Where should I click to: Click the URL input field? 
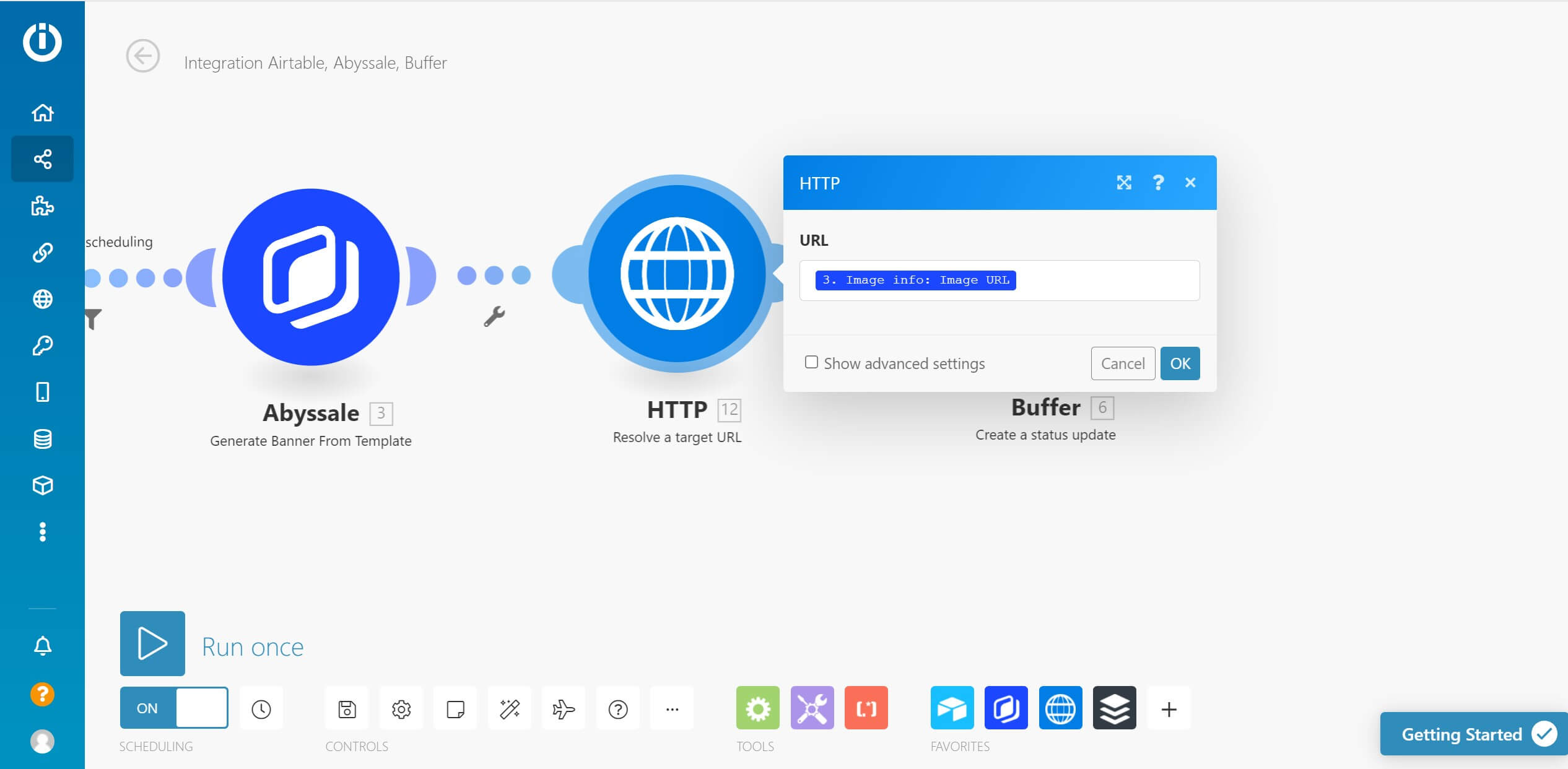tap(1000, 280)
